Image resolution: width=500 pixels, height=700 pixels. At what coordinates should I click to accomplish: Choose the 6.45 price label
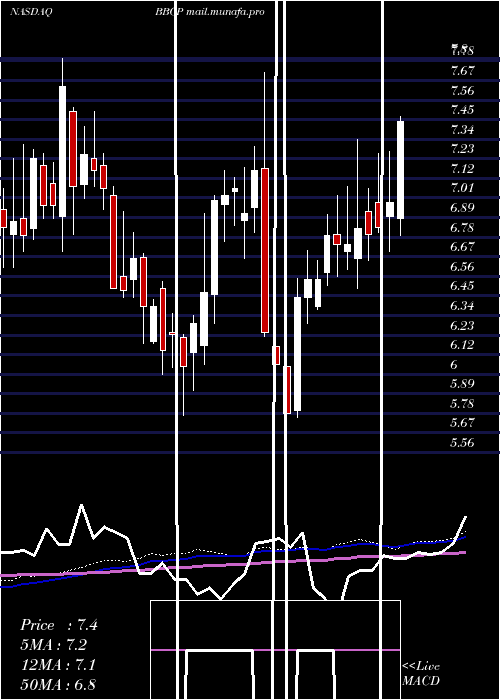pyautogui.click(x=462, y=286)
